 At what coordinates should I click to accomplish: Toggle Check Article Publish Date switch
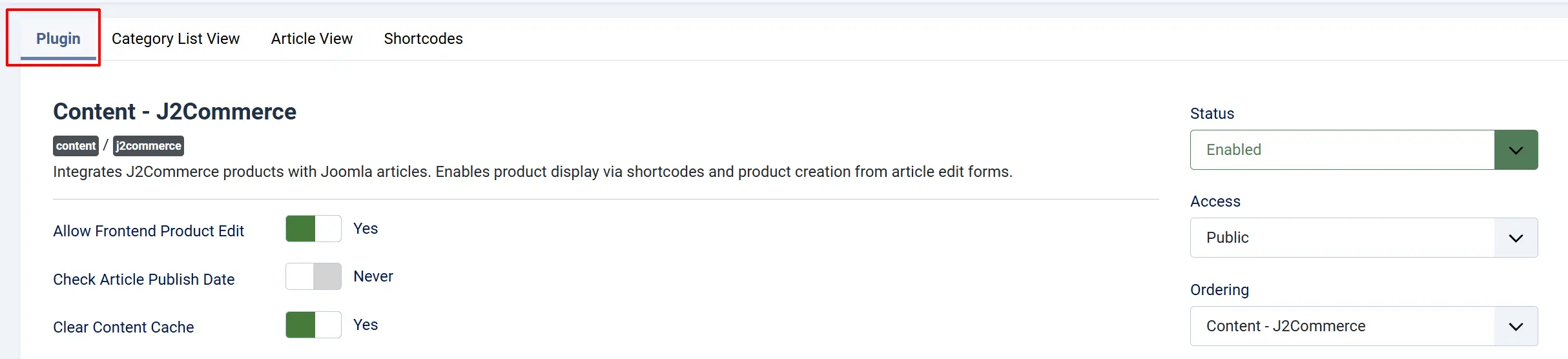(x=313, y=276)
